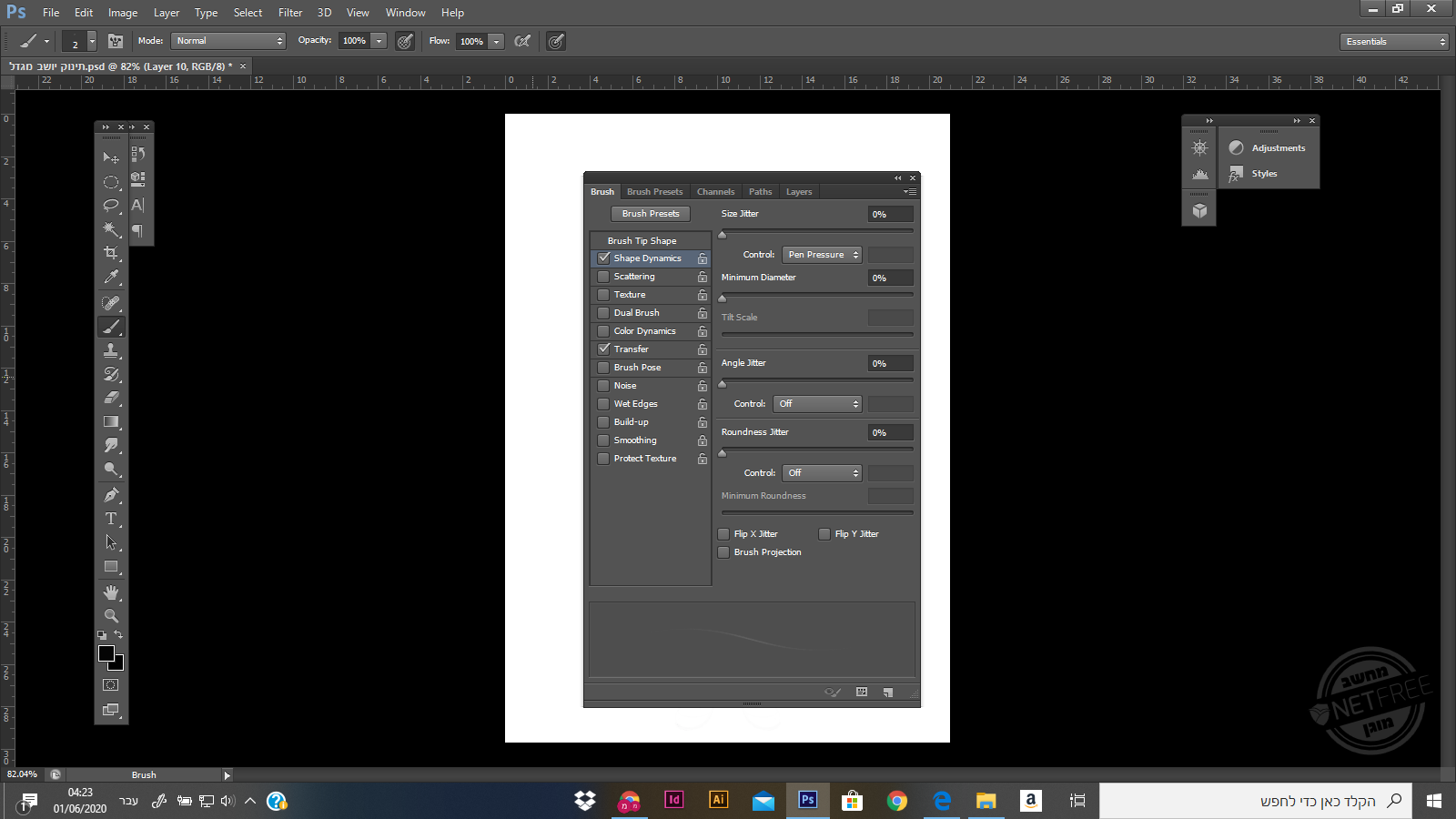Image resolution: width=1456 pixels, height=819 pixels.
Task: Select the Hand tool
Action: (x=111, y=592)
